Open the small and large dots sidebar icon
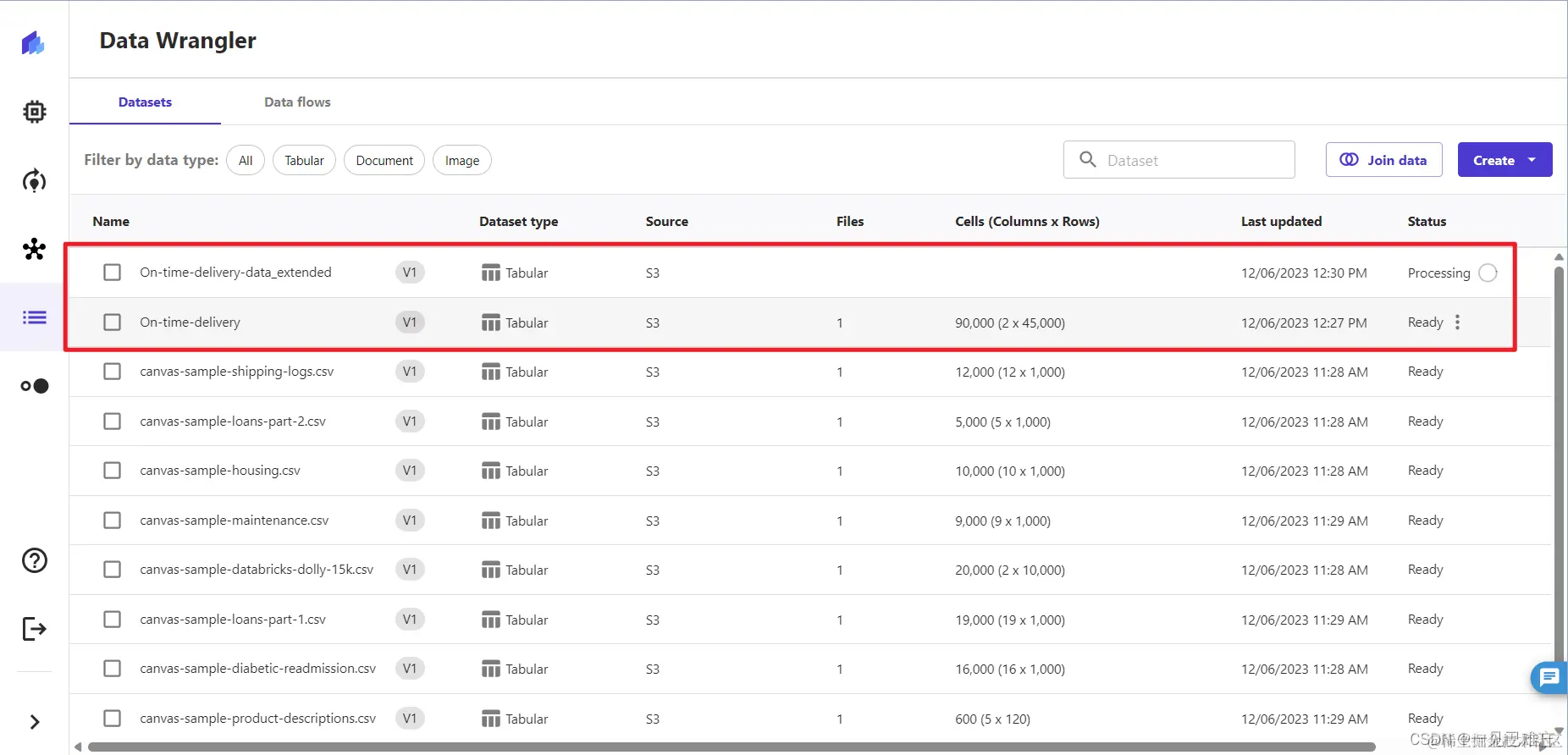Image resolution: width=1568 pixels, height=755 pixels. pos(35,386)
